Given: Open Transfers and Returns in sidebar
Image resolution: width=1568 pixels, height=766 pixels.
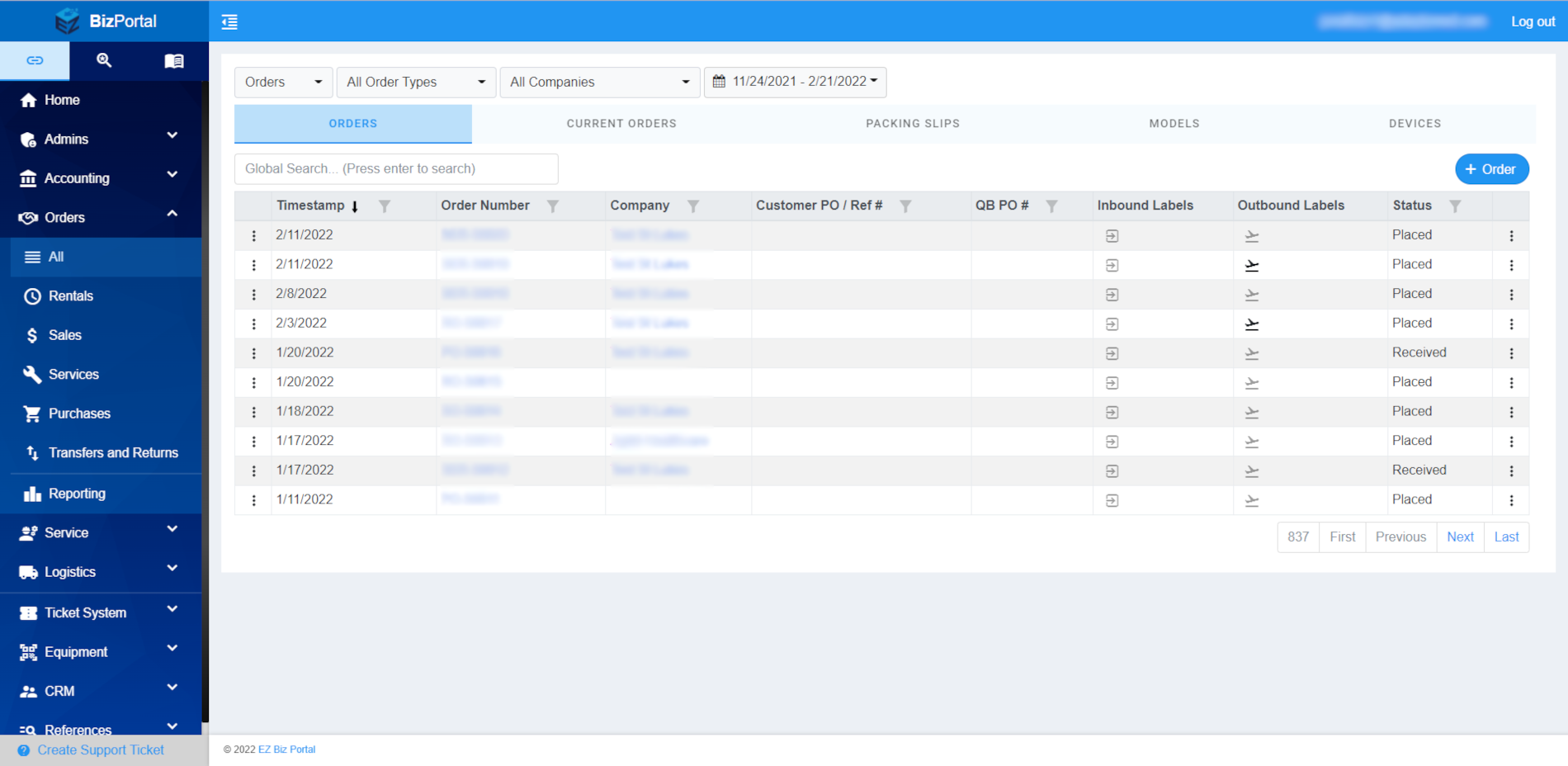Looking at the screenshot, I should [x=106, y=452].
